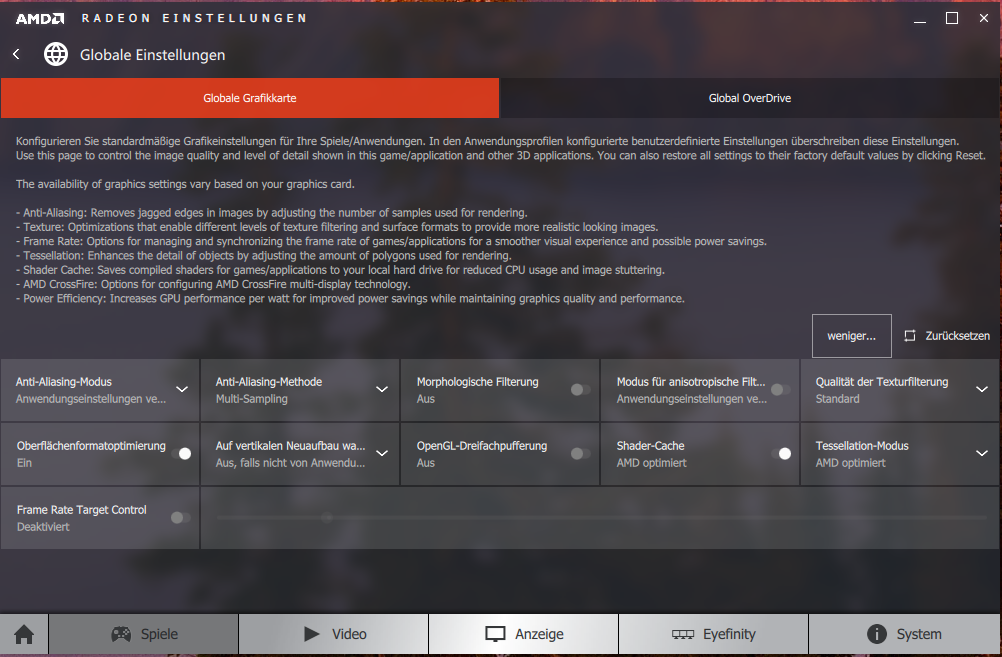
Task: Switch to Global OverDrive tab
Action: tap(750, 98)
